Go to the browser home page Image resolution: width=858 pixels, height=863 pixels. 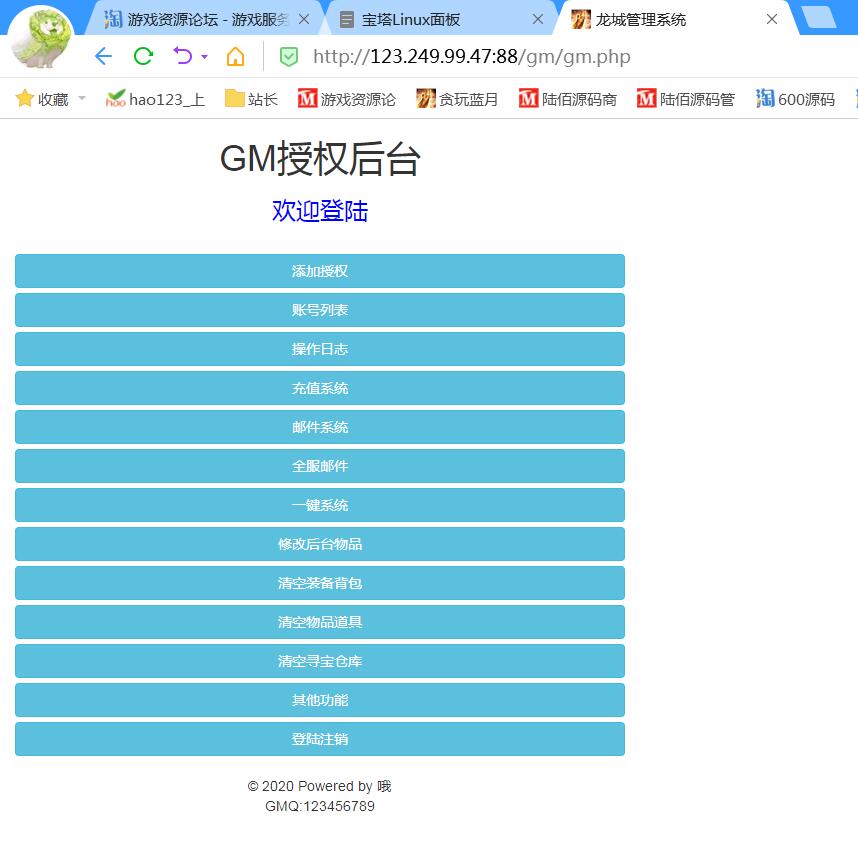235,56
